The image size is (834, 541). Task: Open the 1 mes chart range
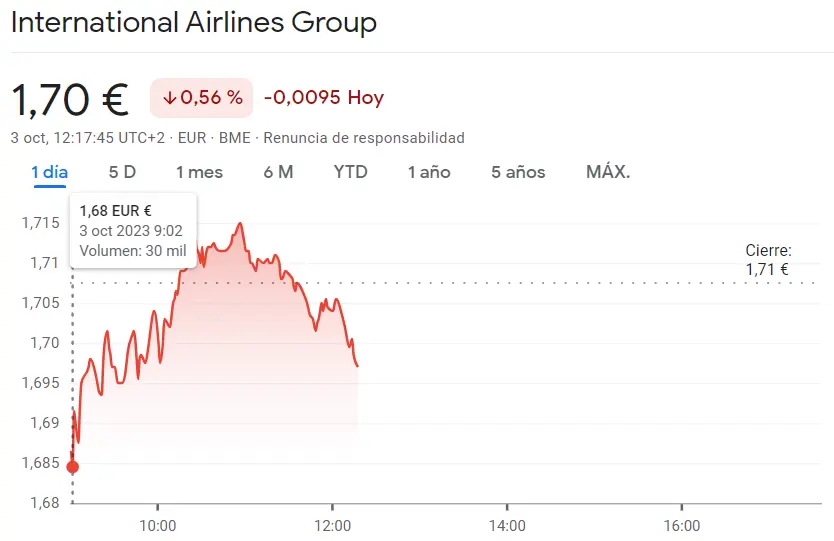click(x=199, y=172)
